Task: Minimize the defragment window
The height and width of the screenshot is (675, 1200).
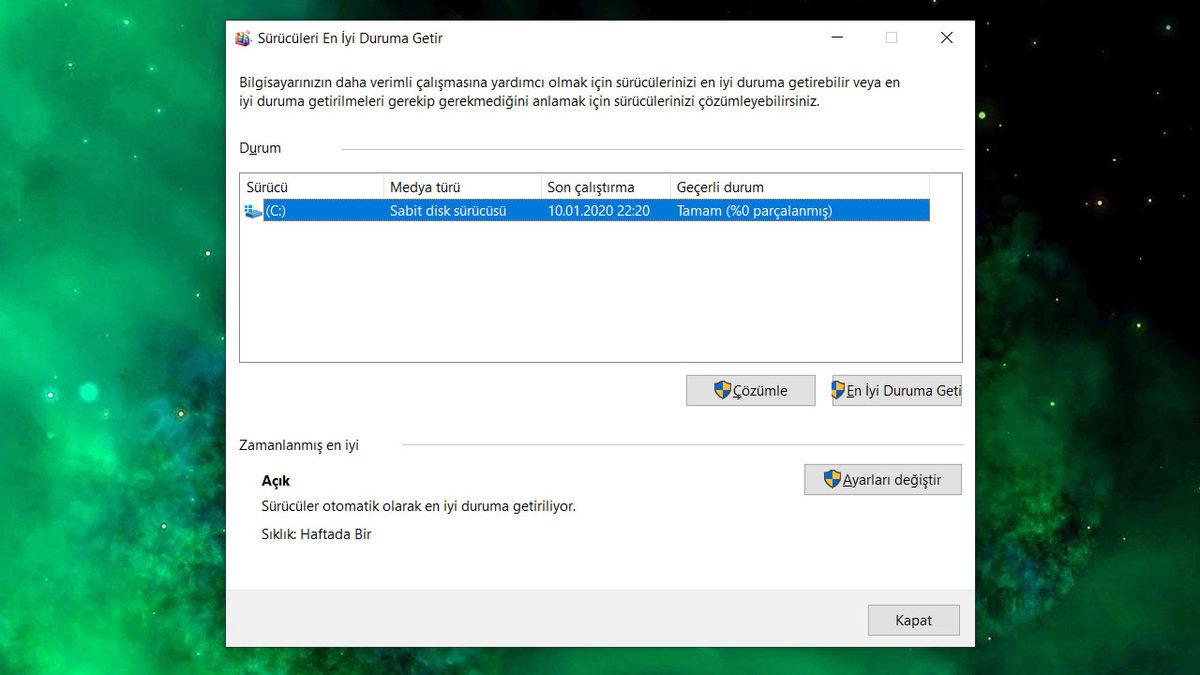Action: click(837, 37)
